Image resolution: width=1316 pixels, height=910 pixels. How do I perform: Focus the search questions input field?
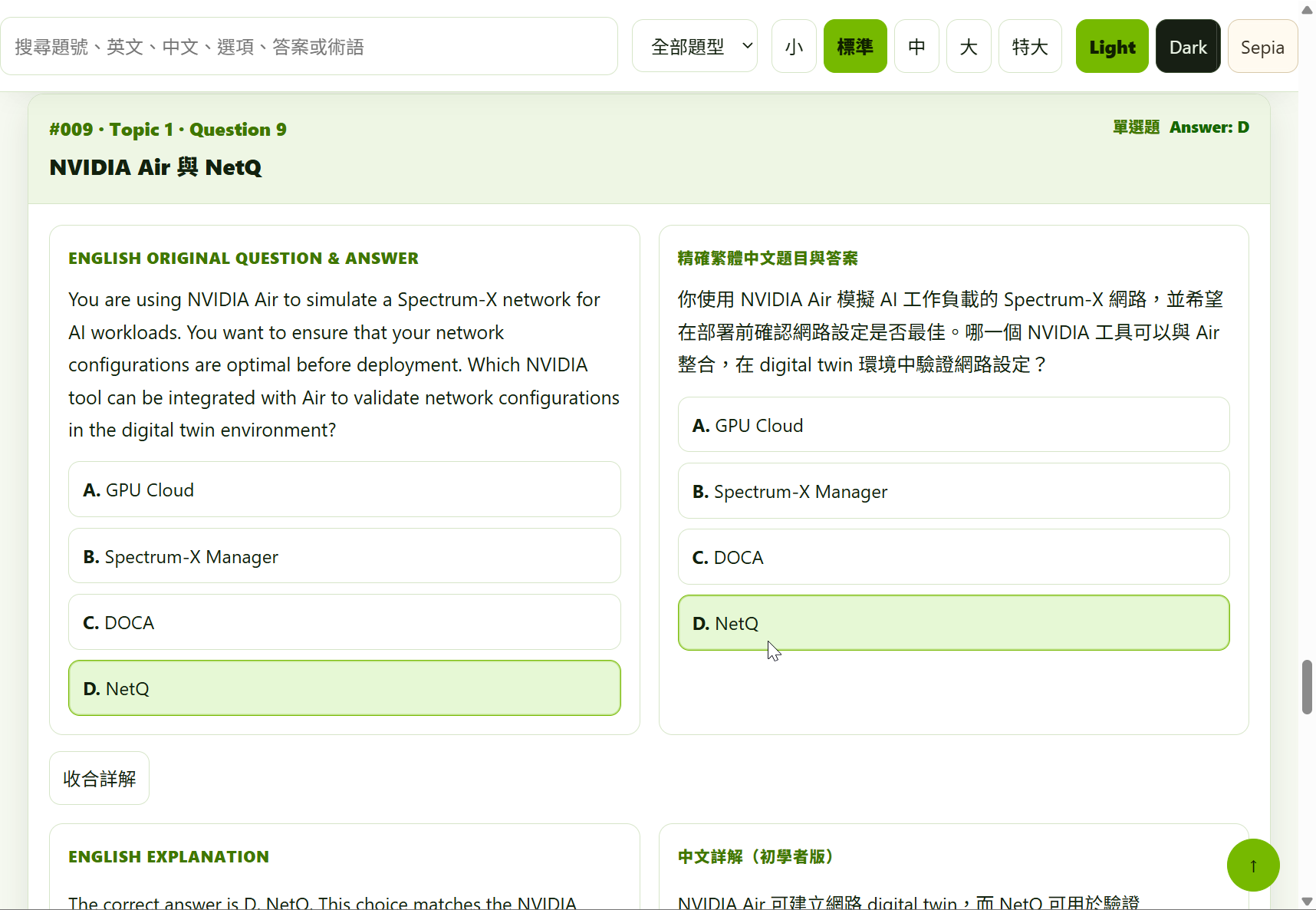coord(309,47)
